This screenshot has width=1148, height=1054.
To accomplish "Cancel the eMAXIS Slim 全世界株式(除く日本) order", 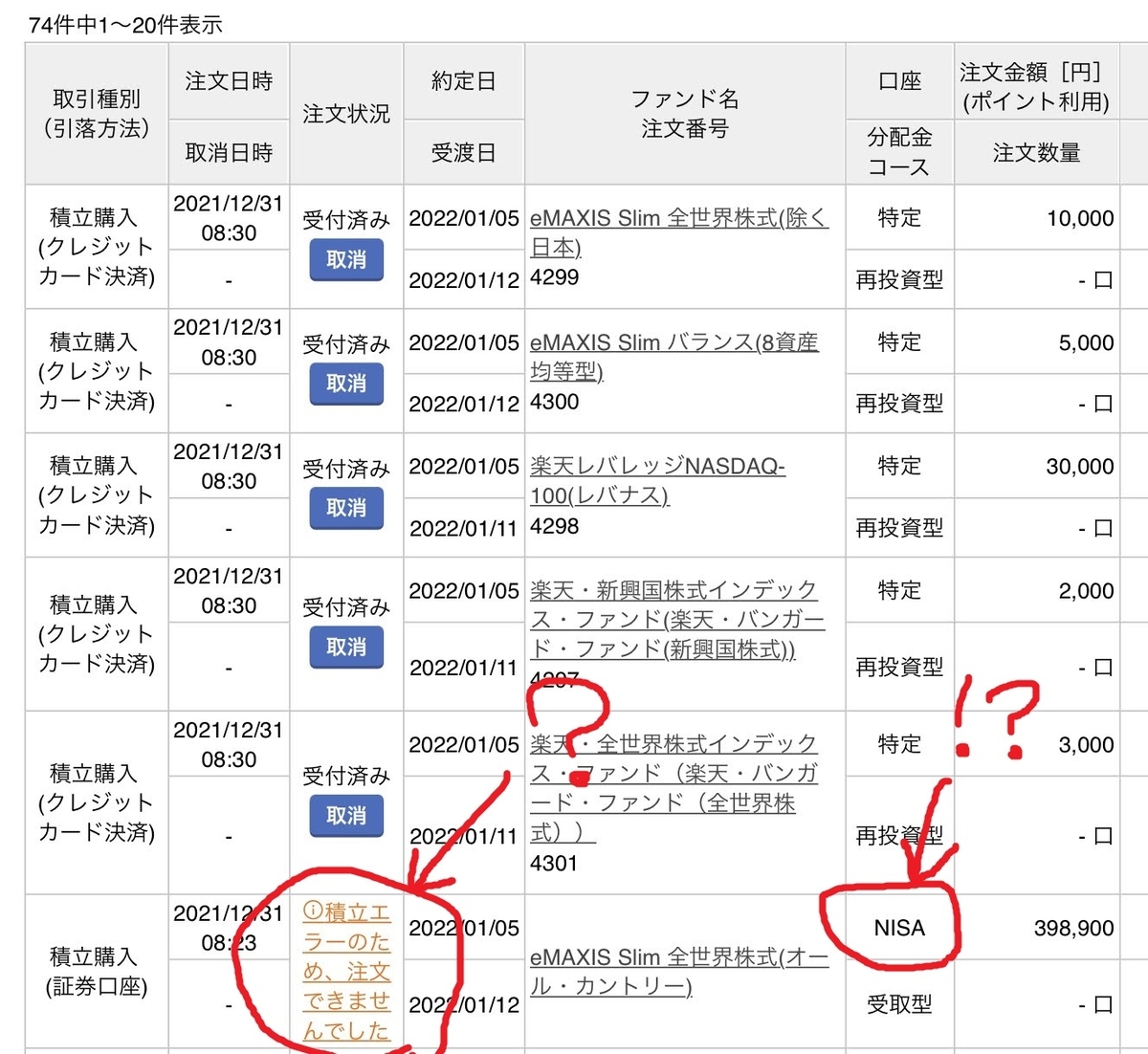I will coord(346,259).
